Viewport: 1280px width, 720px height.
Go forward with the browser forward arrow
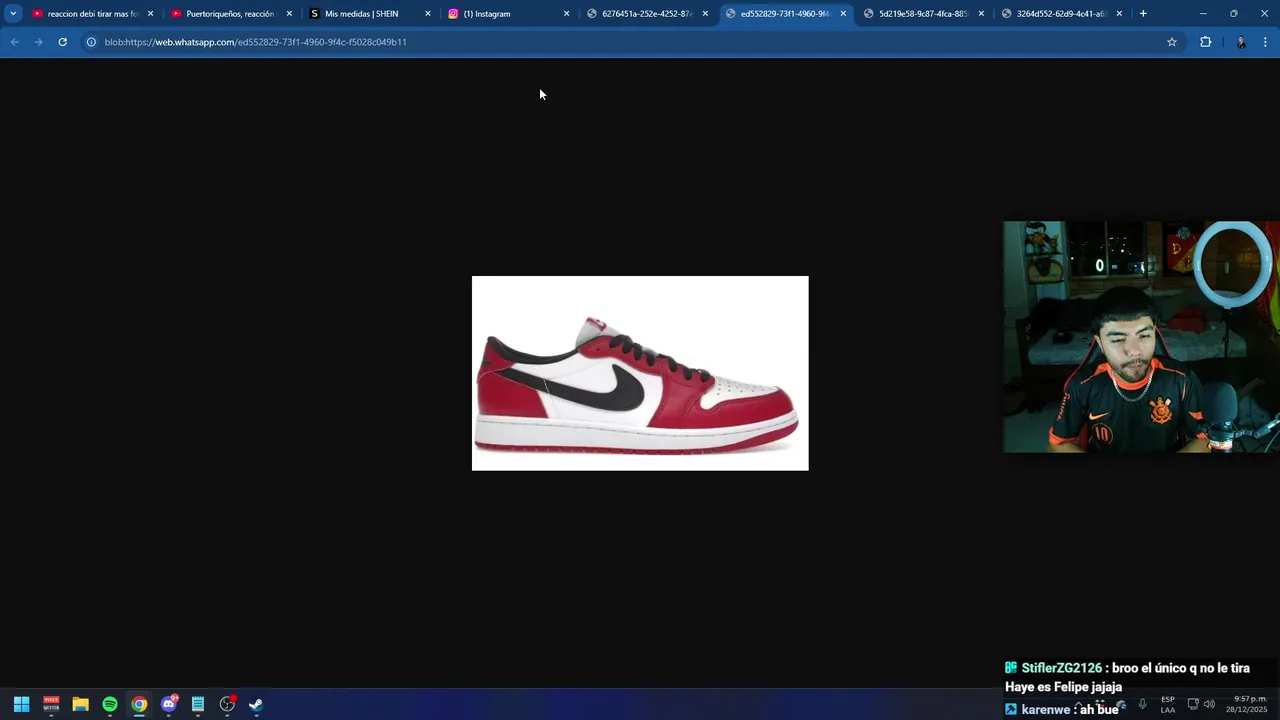pyautogui.click(x=38, y=42)
